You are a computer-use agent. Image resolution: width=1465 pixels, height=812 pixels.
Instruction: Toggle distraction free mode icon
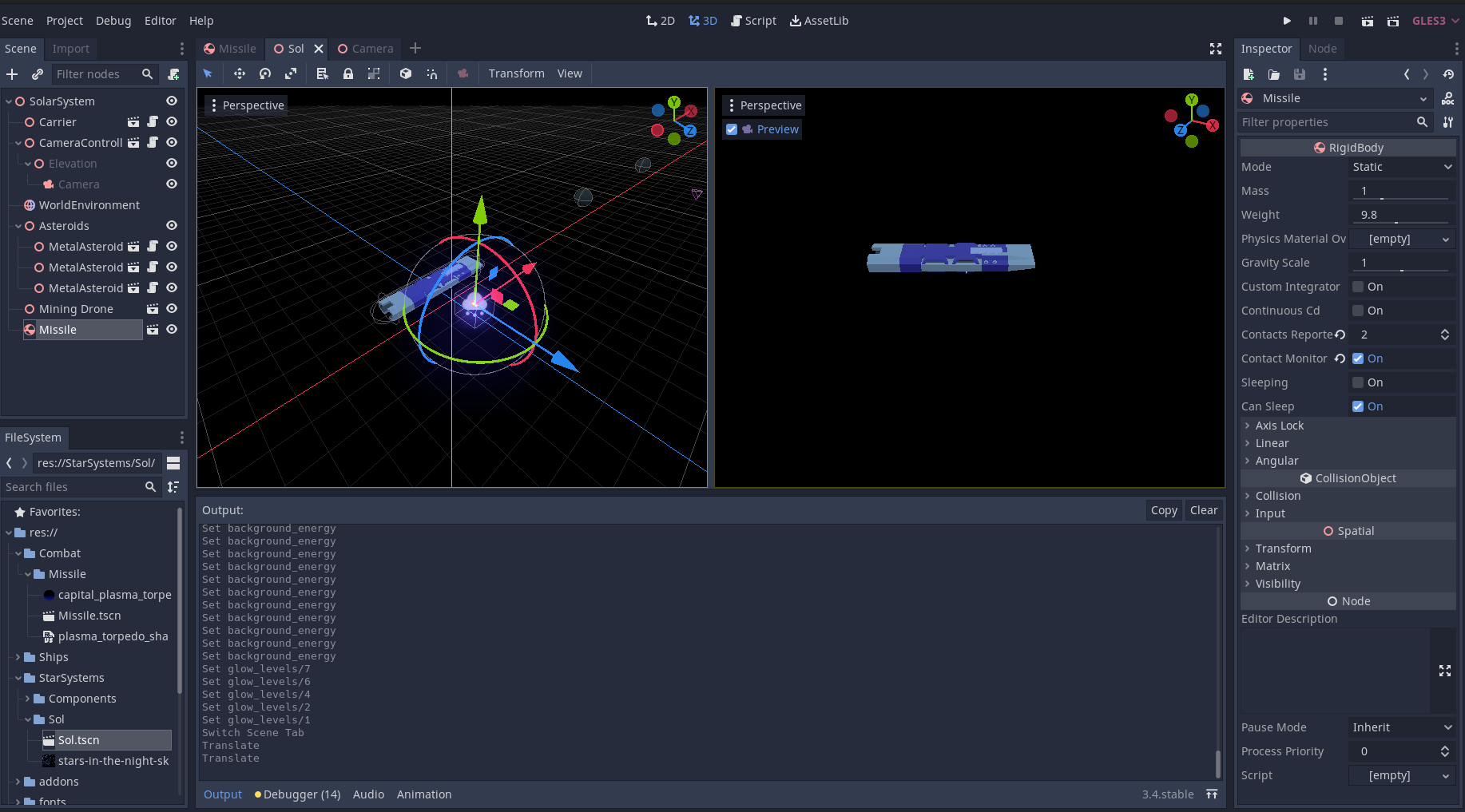1216,49
